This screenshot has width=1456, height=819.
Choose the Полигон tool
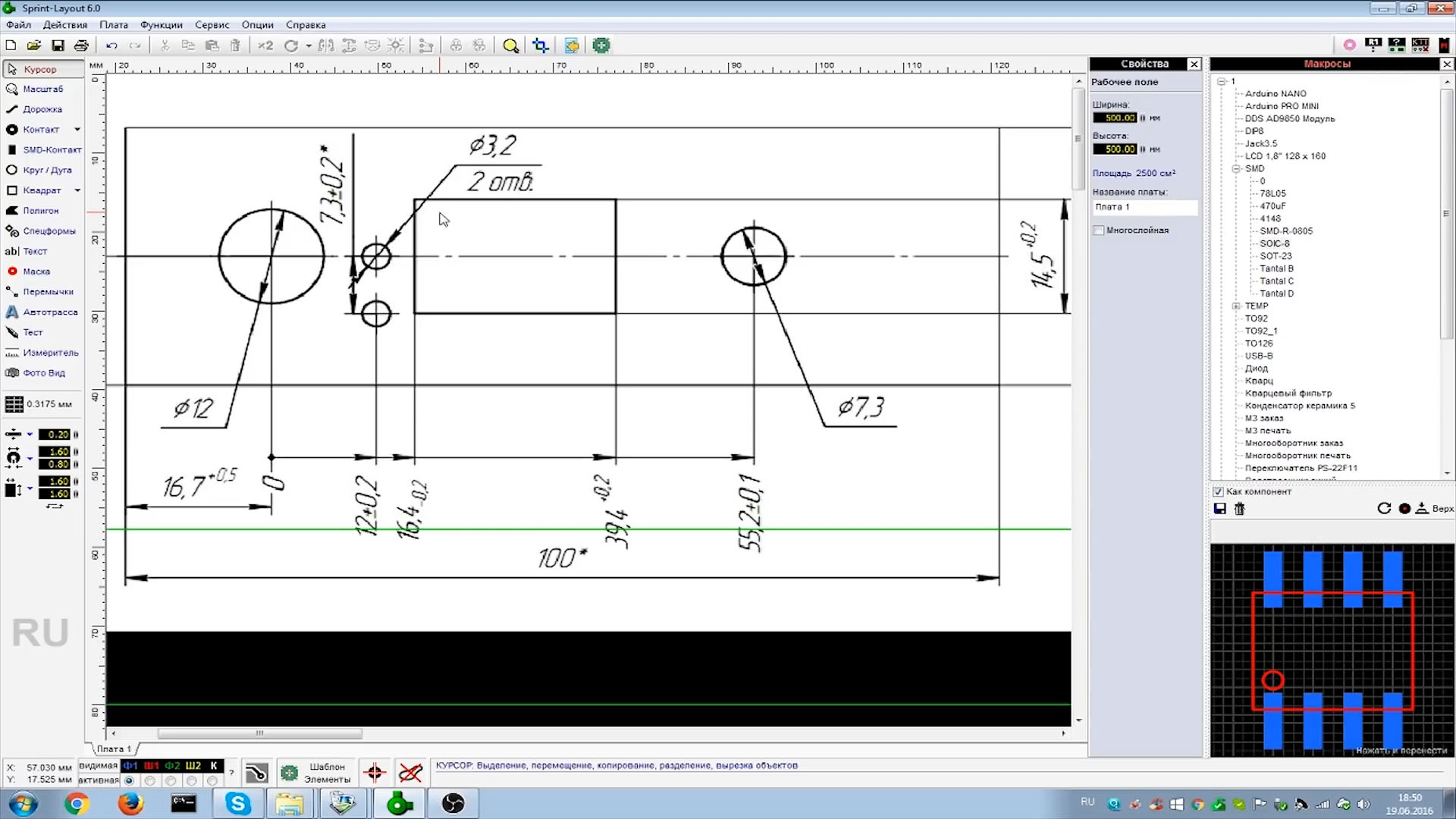pyautogui.click(x=39, y=211)
